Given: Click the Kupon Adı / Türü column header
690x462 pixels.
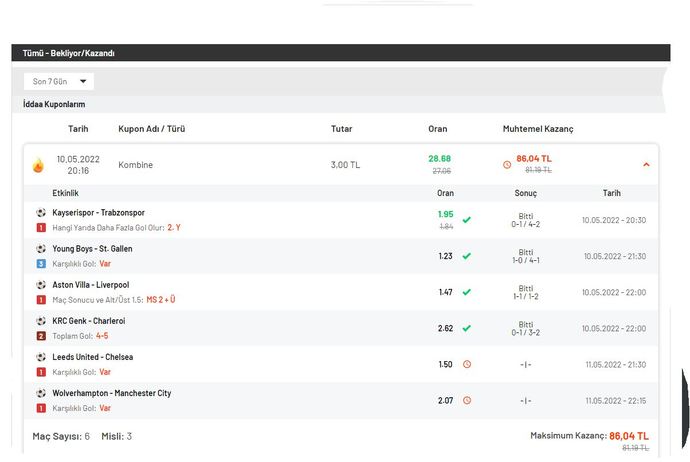Looking at the screenshot, I should pyautogui.click(x=151, y=129).
